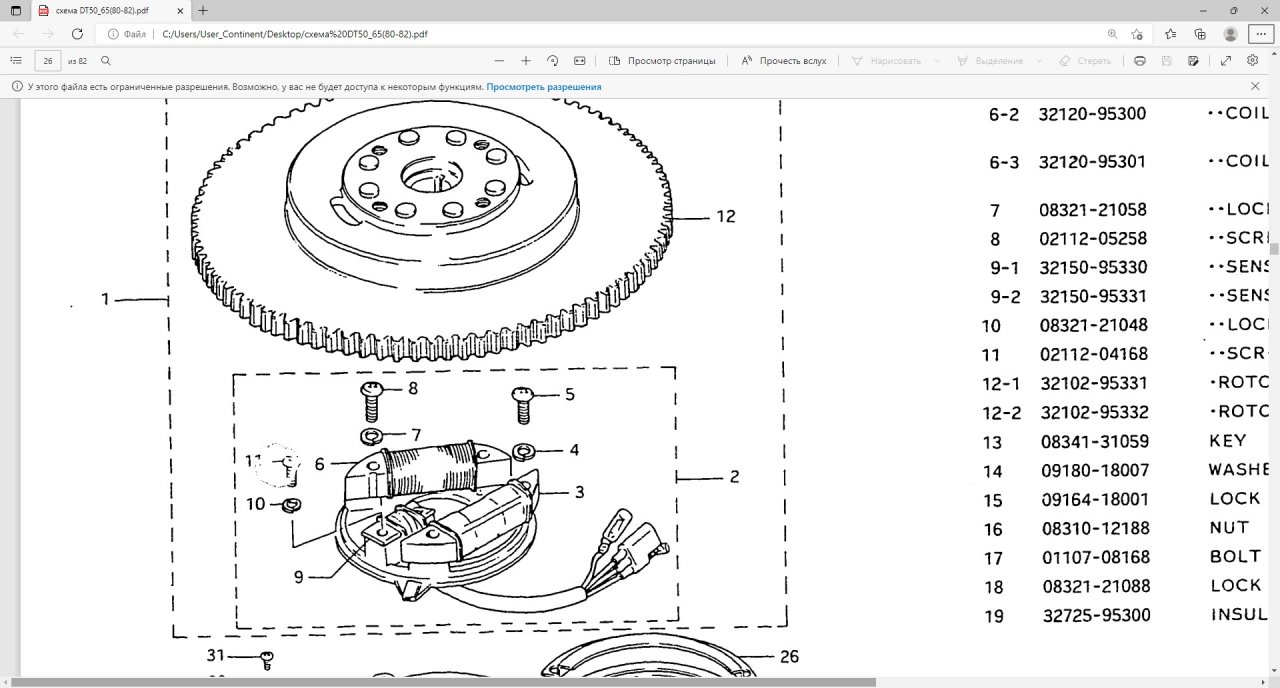The height and width of the screenshot is (688, 1280).
Task: Expand the Выделение highlight options arrow
Action: [1040, 61]
